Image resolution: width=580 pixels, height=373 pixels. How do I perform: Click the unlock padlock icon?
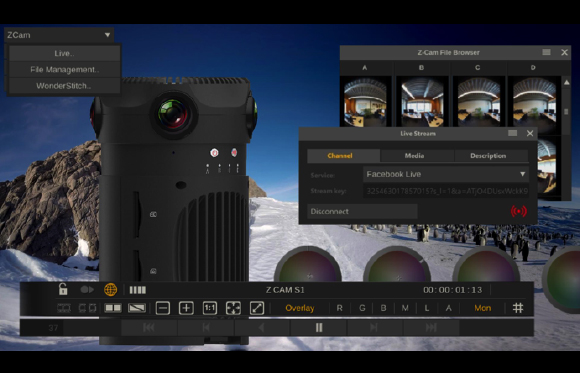63,289
